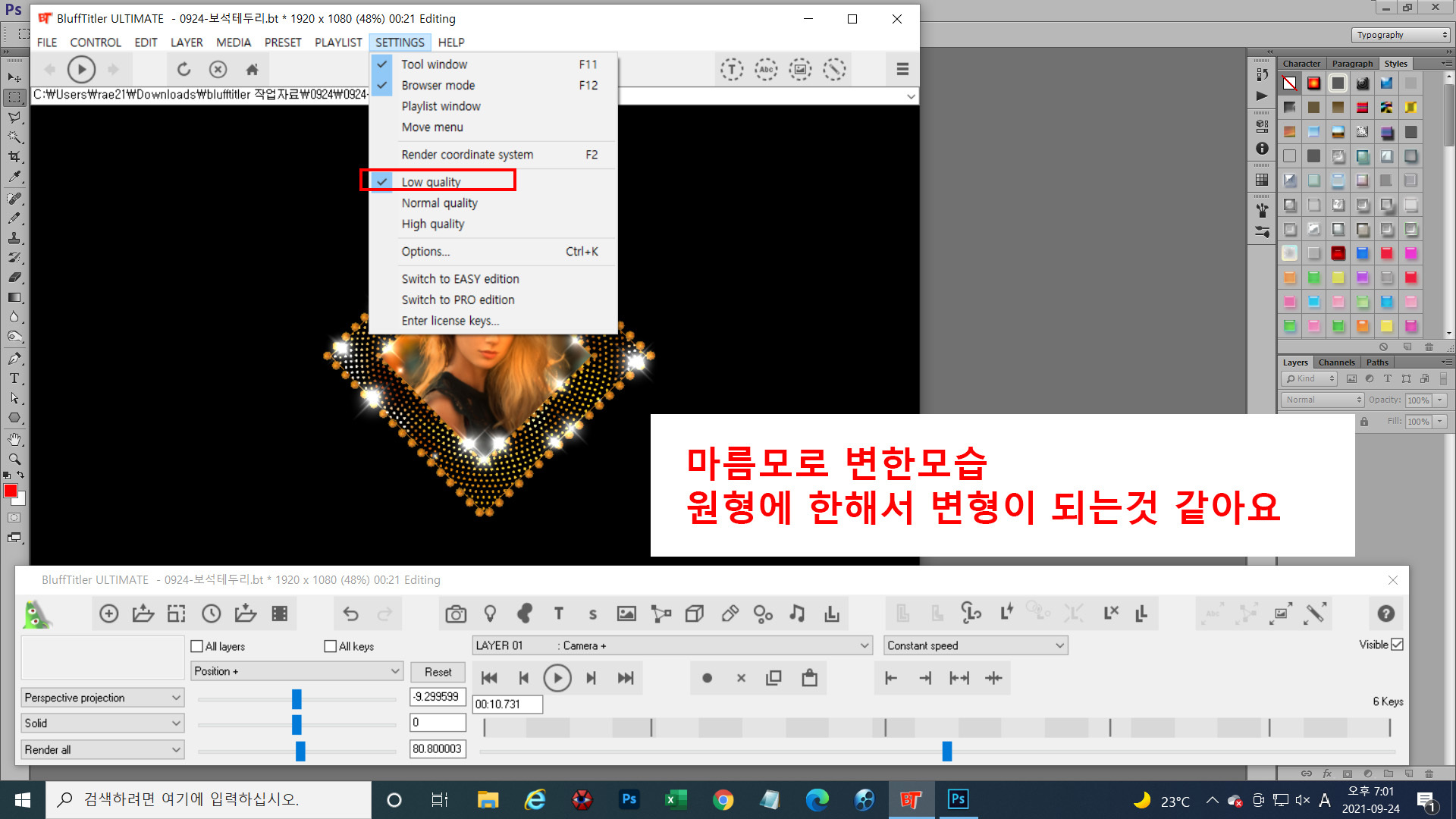Click the Reset button
1456x819 pixels.
pyautogui.click(x=438, y=672)
